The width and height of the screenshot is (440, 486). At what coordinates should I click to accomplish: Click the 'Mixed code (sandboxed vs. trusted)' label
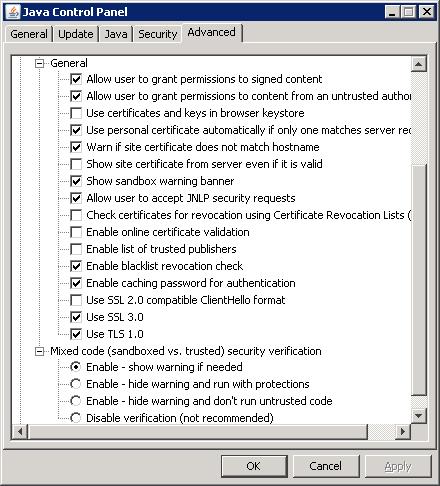(x=186, y=351)
